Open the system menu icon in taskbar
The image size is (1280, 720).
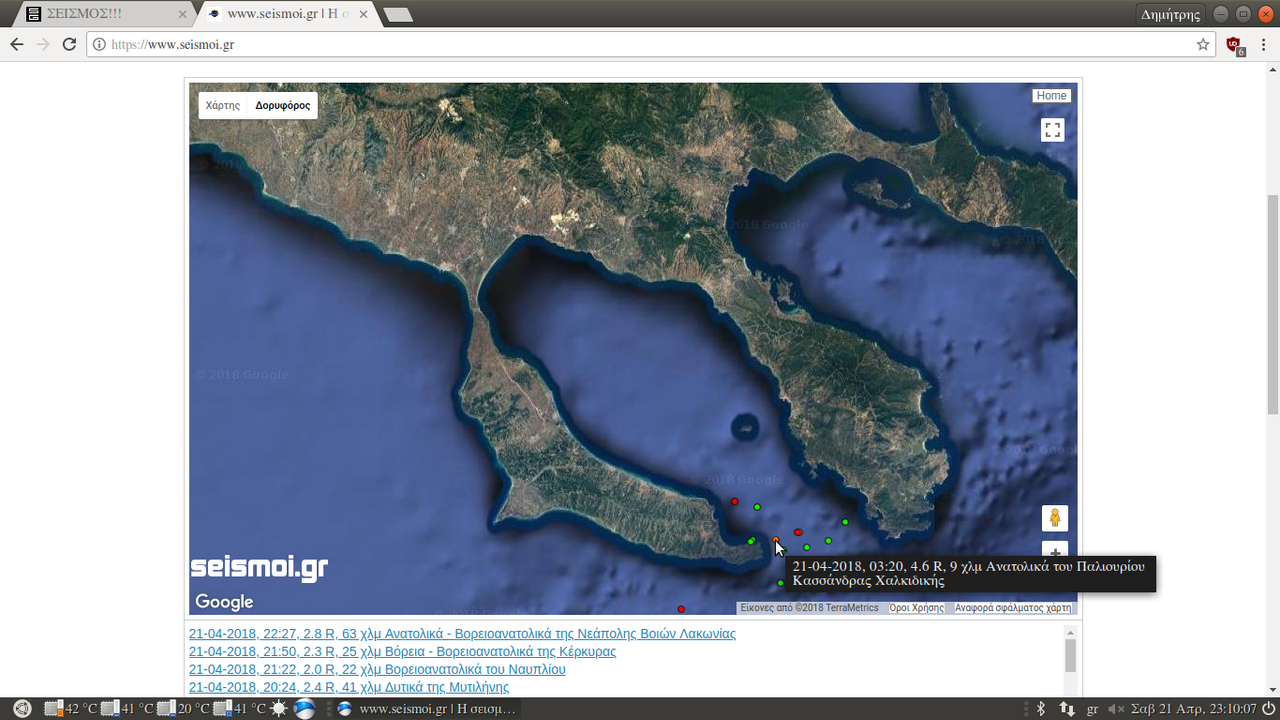click(x=22, y=709)
